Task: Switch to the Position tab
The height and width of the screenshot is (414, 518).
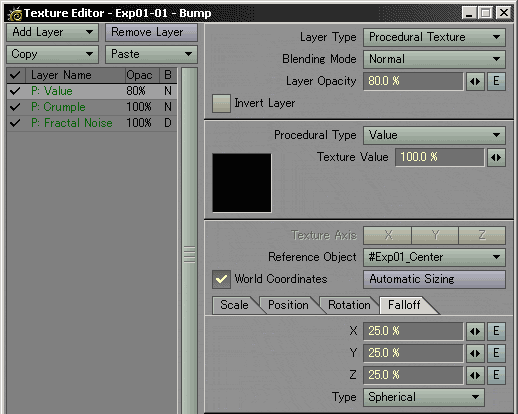Action: [x=288, y=305]
